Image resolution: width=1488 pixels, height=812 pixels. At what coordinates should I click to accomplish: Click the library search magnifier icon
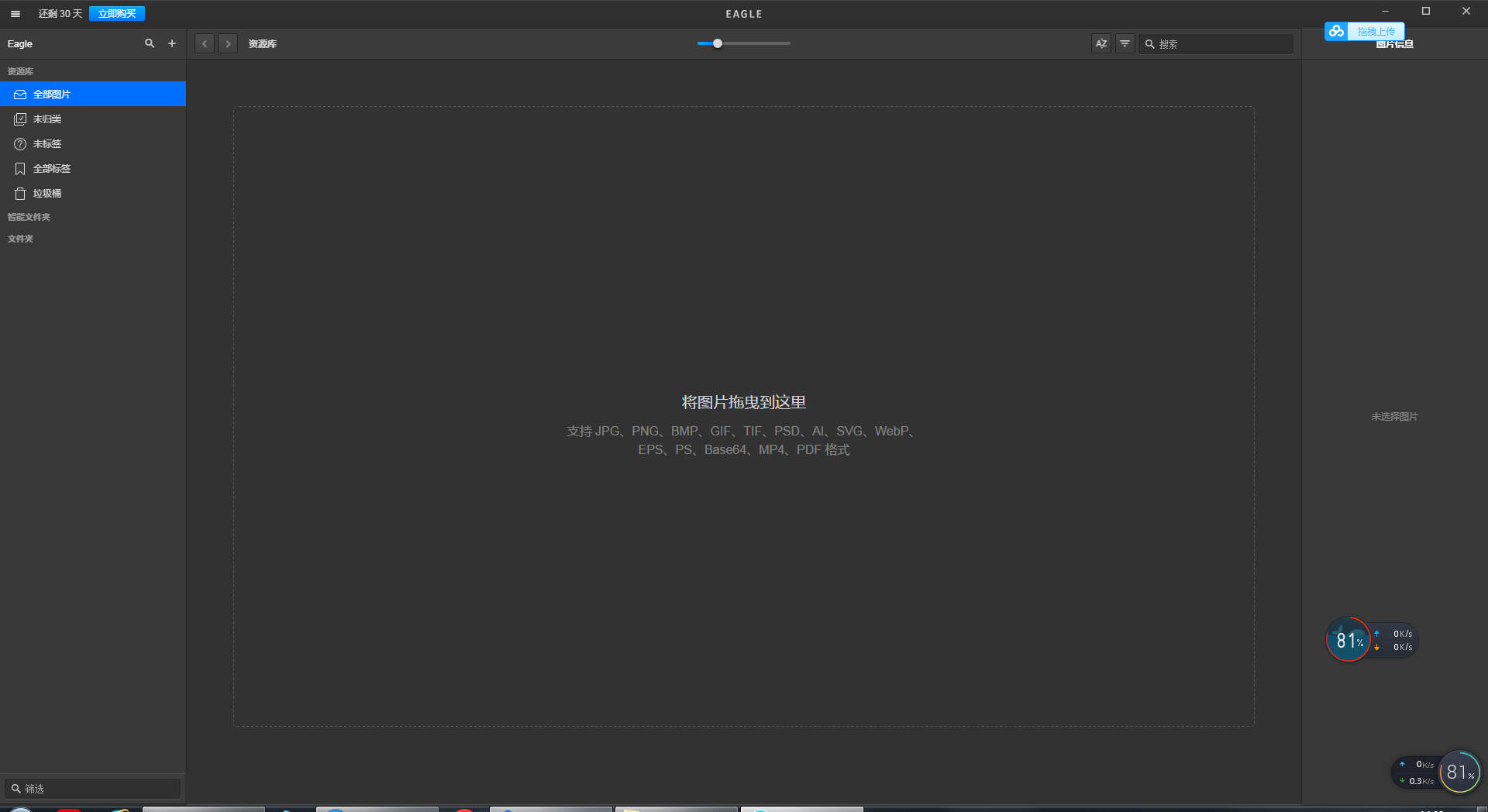click(x=150, y=43)
